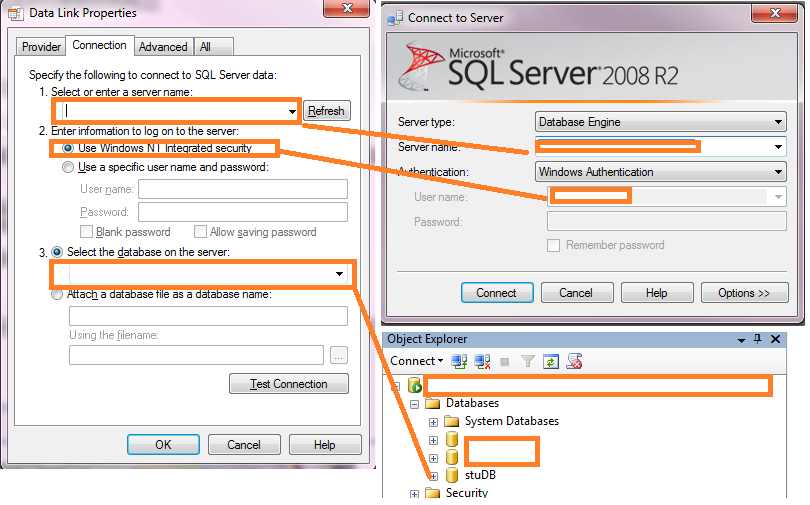Screen dimensions: 810x505
Task: Open the Authentication dropdown
Action: click(778, 172)
